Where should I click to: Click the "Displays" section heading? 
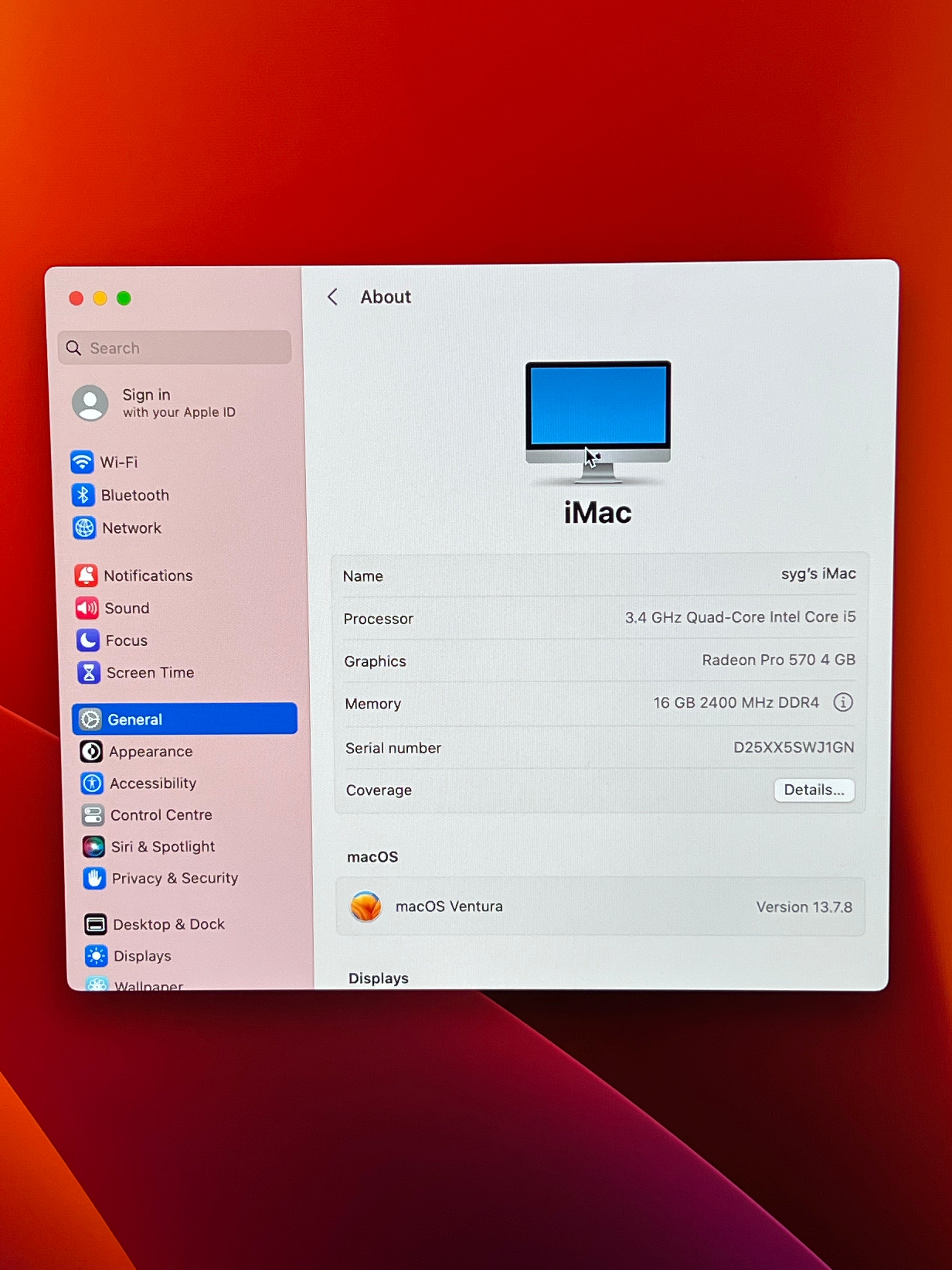point(378,978)
